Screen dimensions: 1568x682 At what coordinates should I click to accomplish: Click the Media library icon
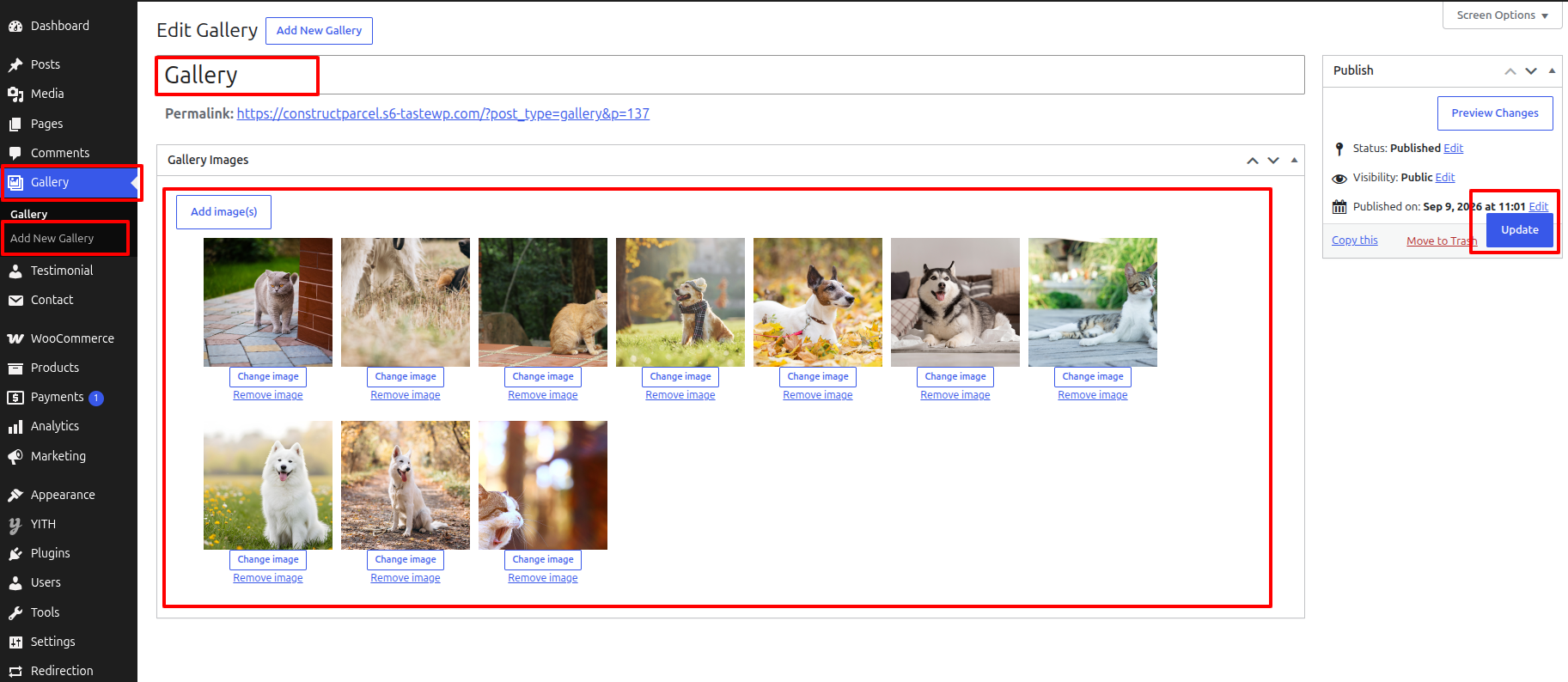15,94
